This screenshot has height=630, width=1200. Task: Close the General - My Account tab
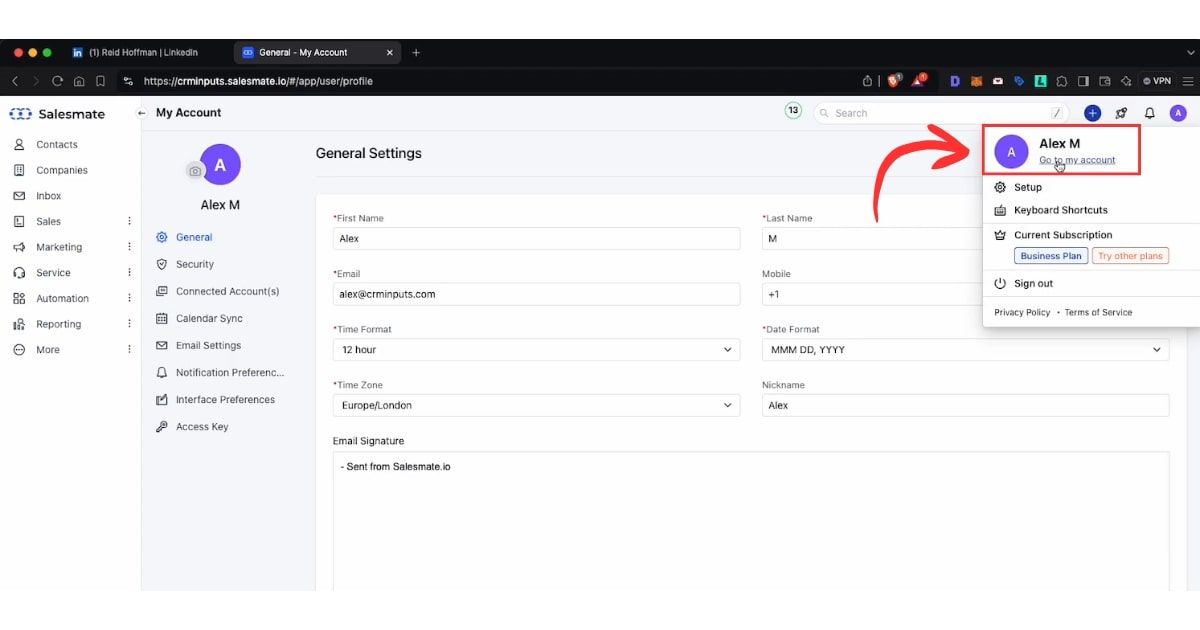coord(391,53)
